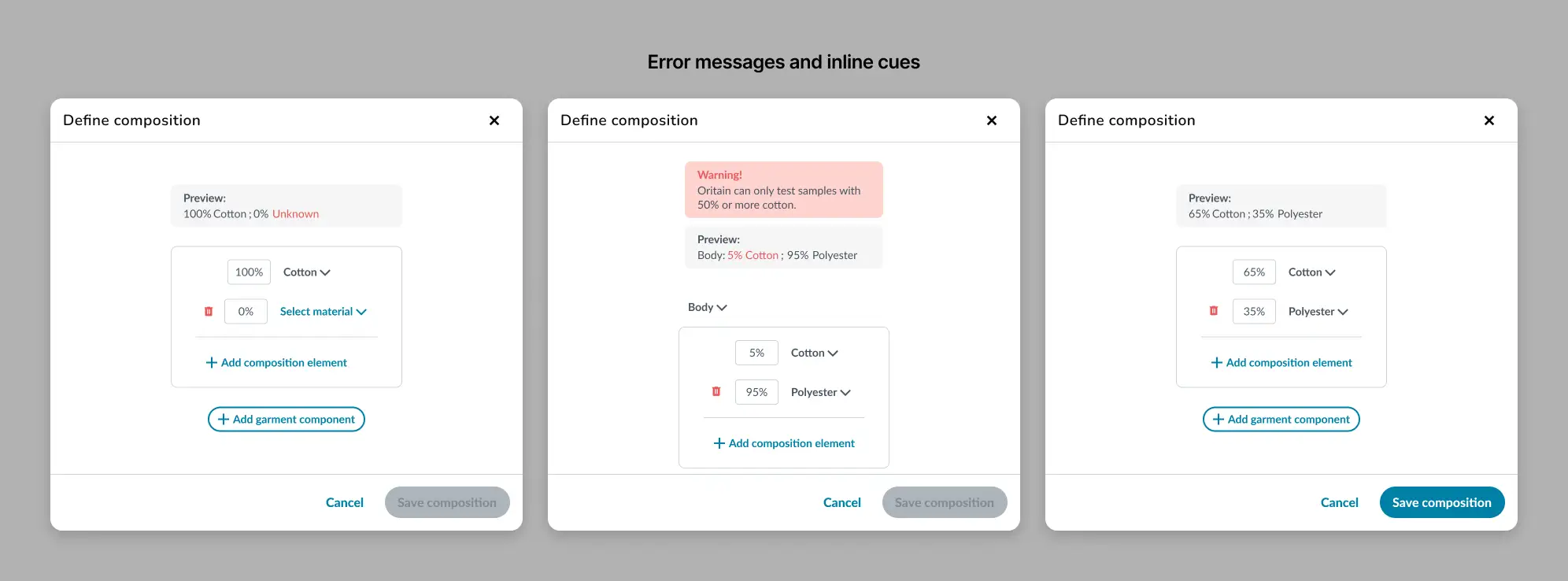Delete the 35% Polyester composition row
1568x581 pixels.
(1214, 311)
